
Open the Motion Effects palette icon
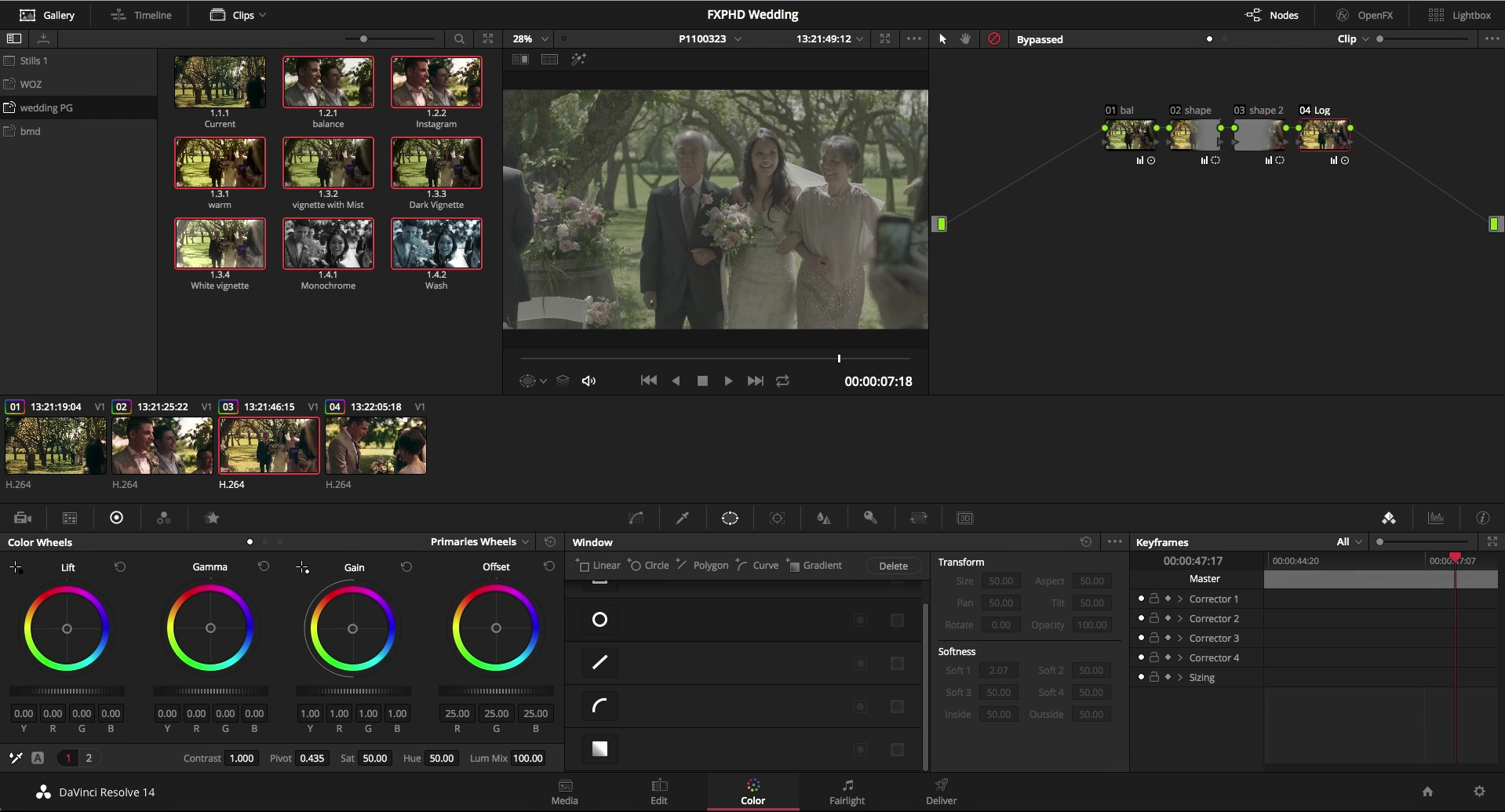click(212, 518)
